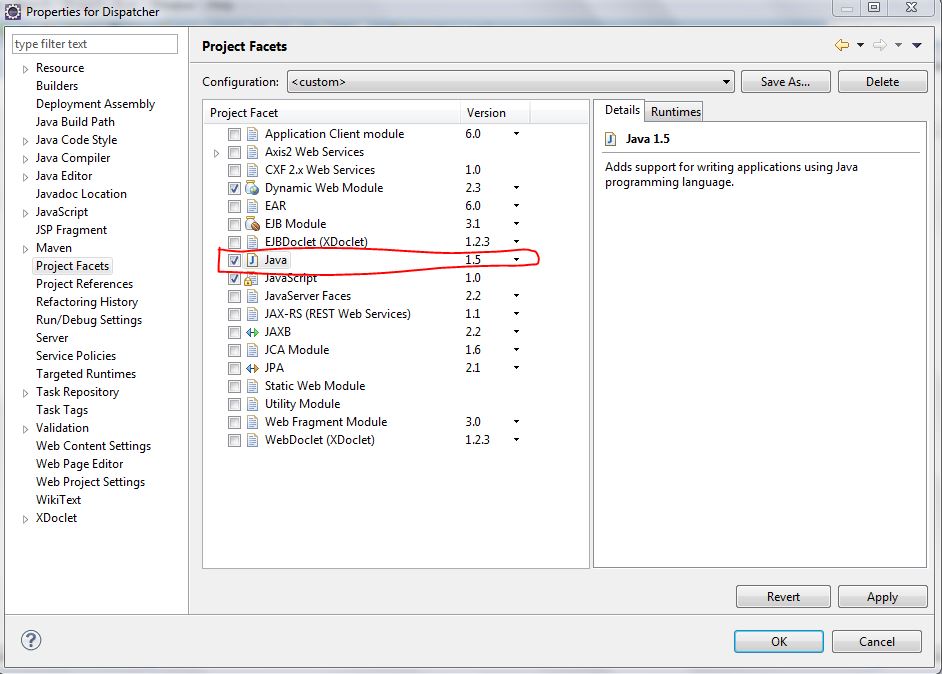Expand the Maven tree node
Screen dimensions: 942x674
point(25,249)
